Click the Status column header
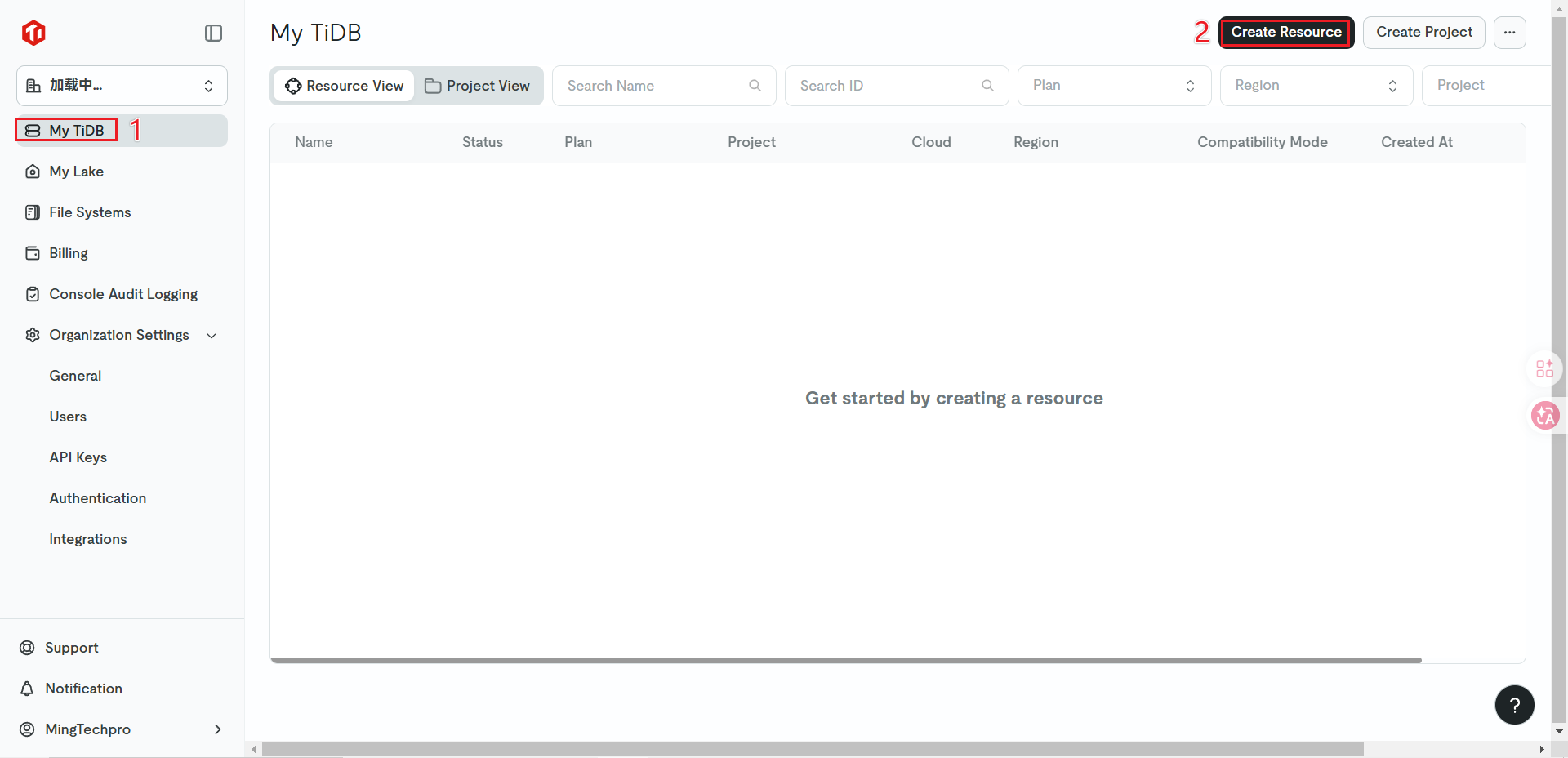Viewport: 1568px width, 758px height. click(482, 142)
